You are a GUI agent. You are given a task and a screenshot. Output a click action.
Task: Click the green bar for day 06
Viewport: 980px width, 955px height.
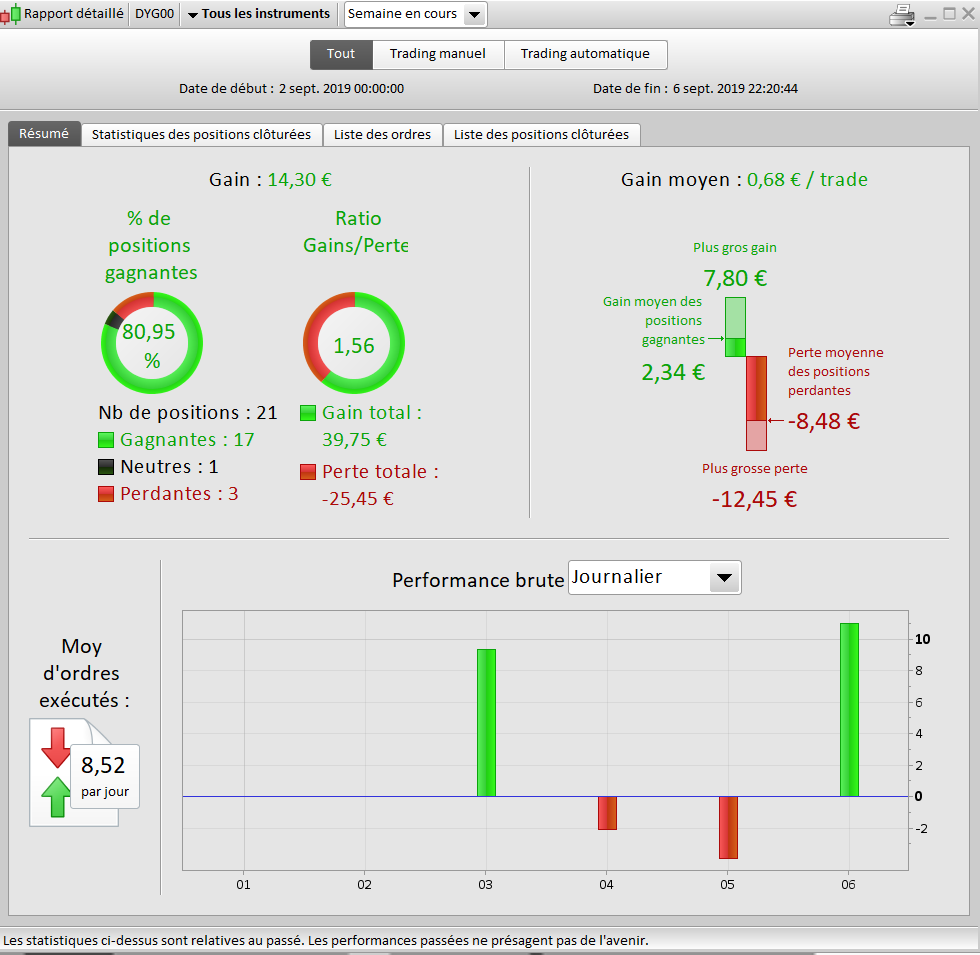pos(849,710)
